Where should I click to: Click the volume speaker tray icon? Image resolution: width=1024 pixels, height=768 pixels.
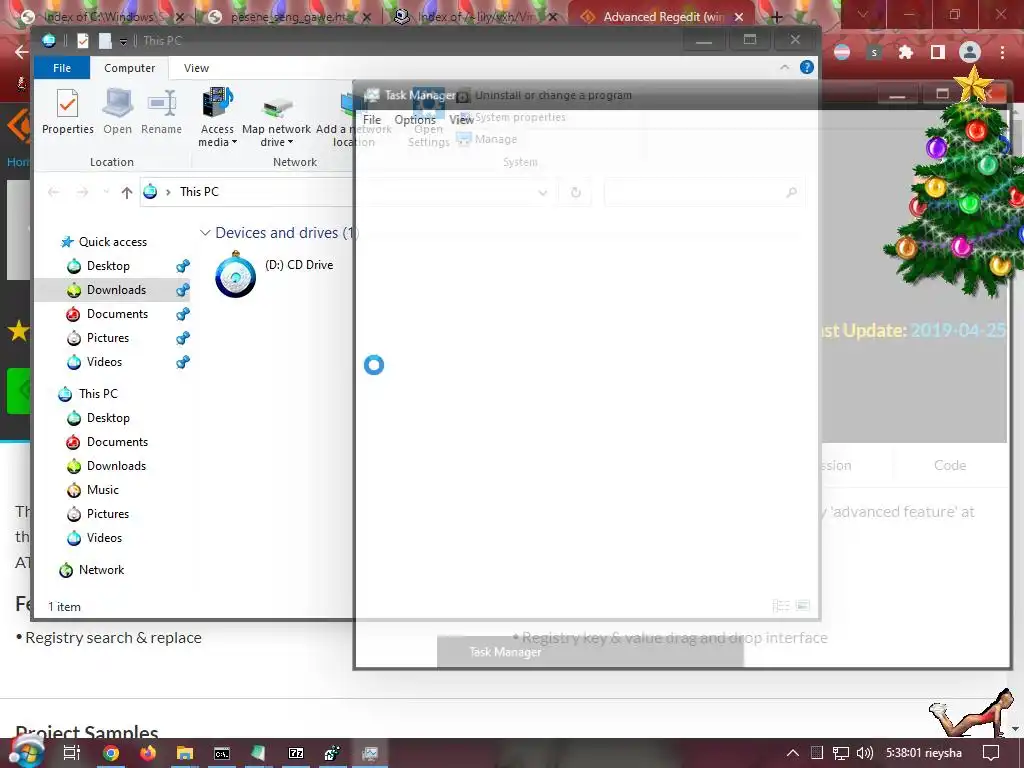865,753
